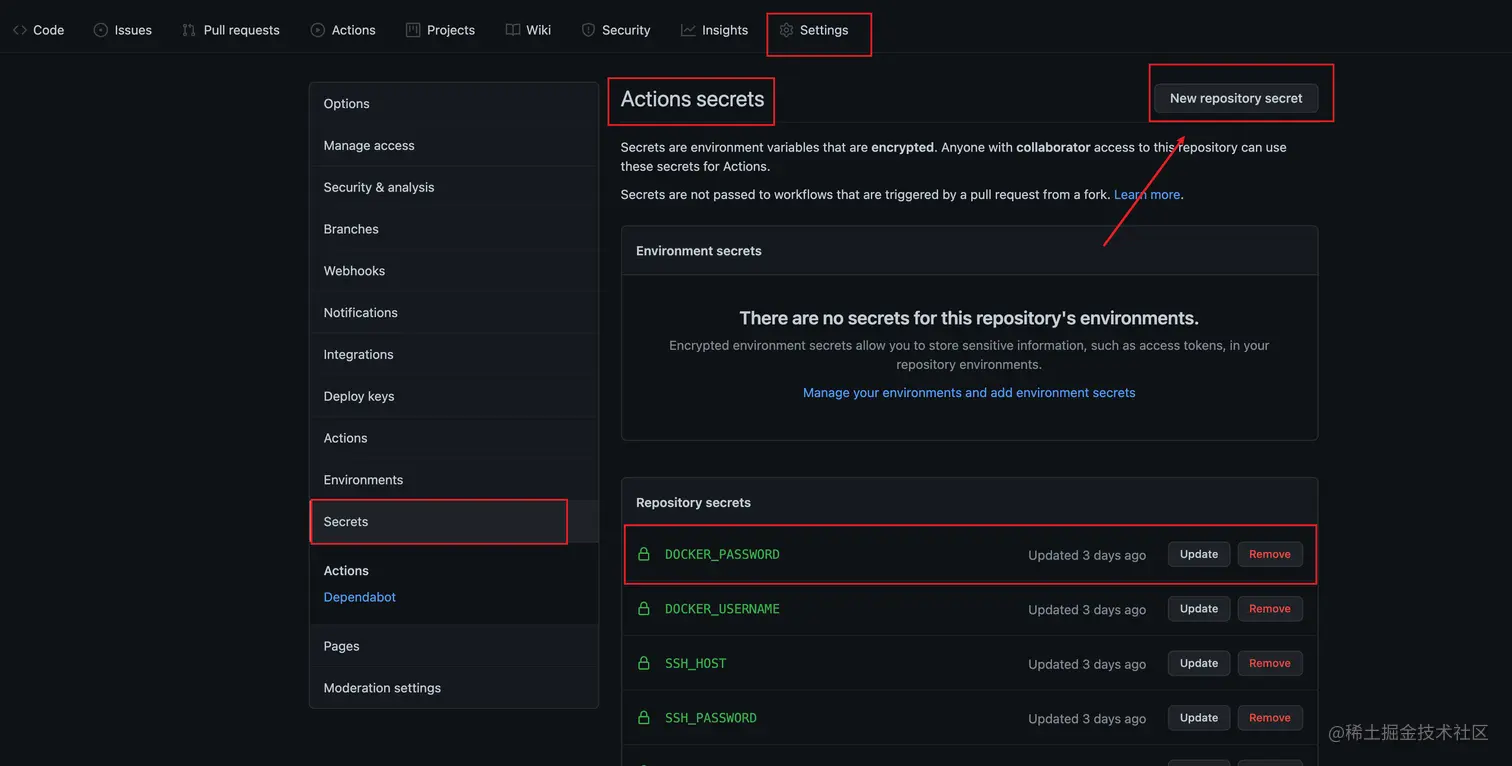Open Manage access in sidebar
1512x766 pixels.
(454, 146)
